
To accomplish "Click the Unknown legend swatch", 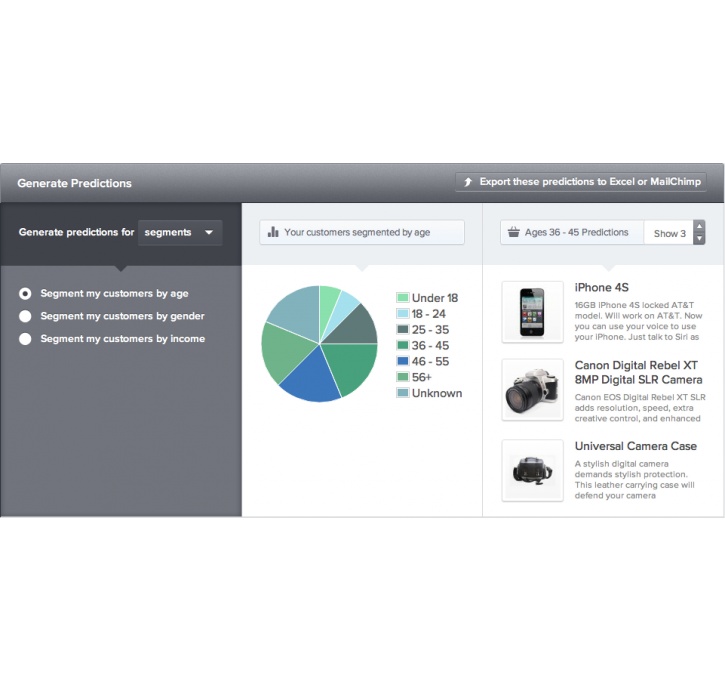I will coord(403,393).
